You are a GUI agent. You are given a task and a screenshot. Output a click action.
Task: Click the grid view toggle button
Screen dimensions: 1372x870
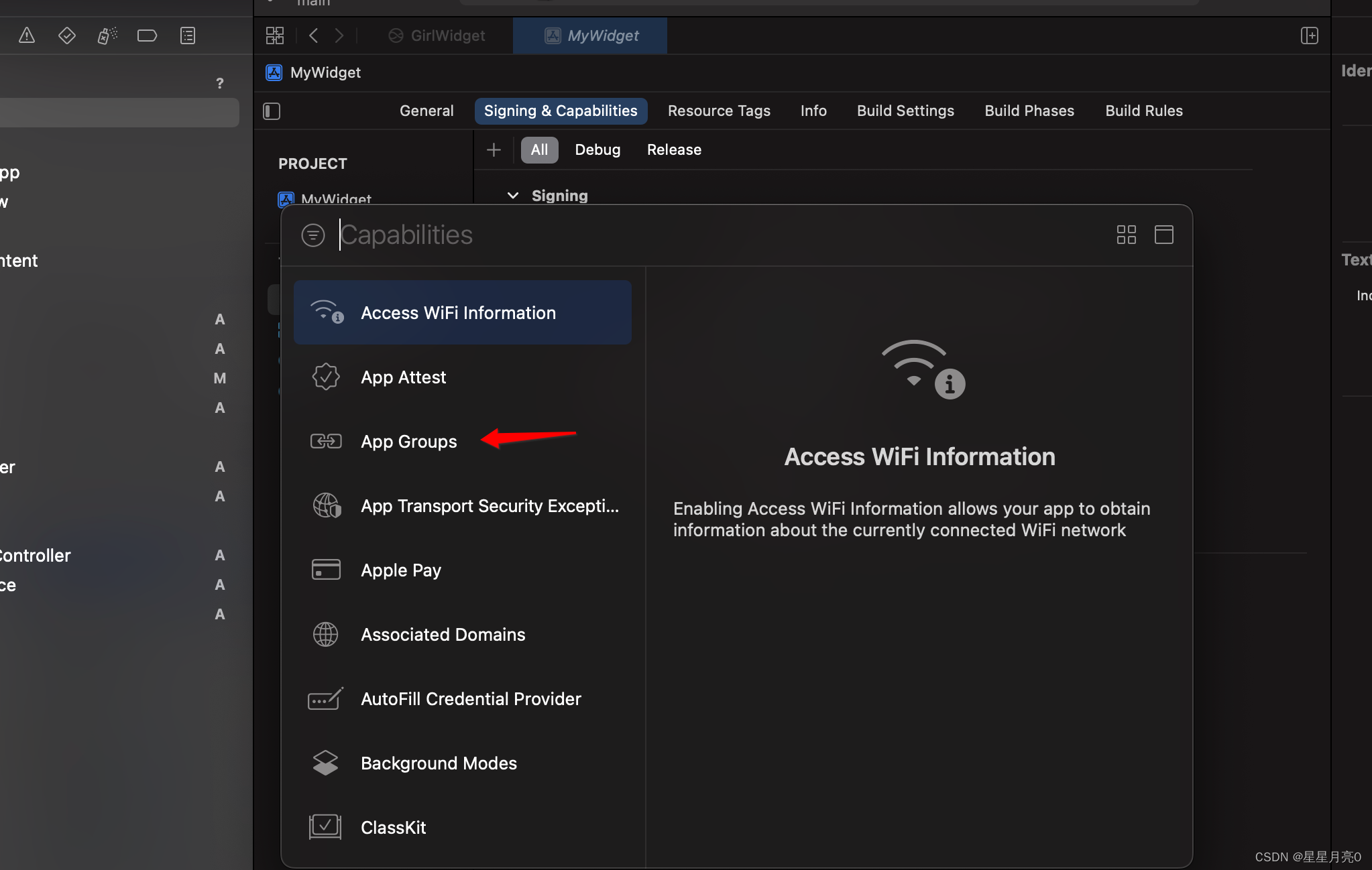tap(1126, 234)
